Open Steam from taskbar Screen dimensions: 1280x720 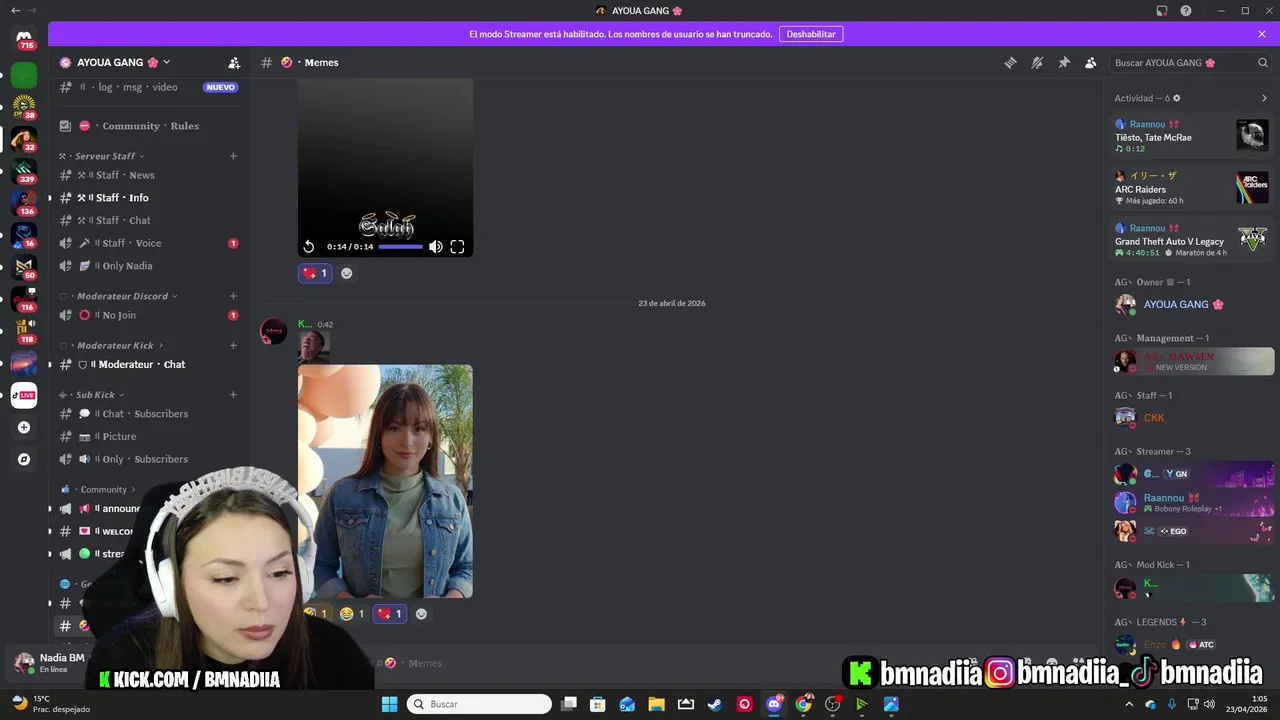pyautogui.click(x=715, y=704)
